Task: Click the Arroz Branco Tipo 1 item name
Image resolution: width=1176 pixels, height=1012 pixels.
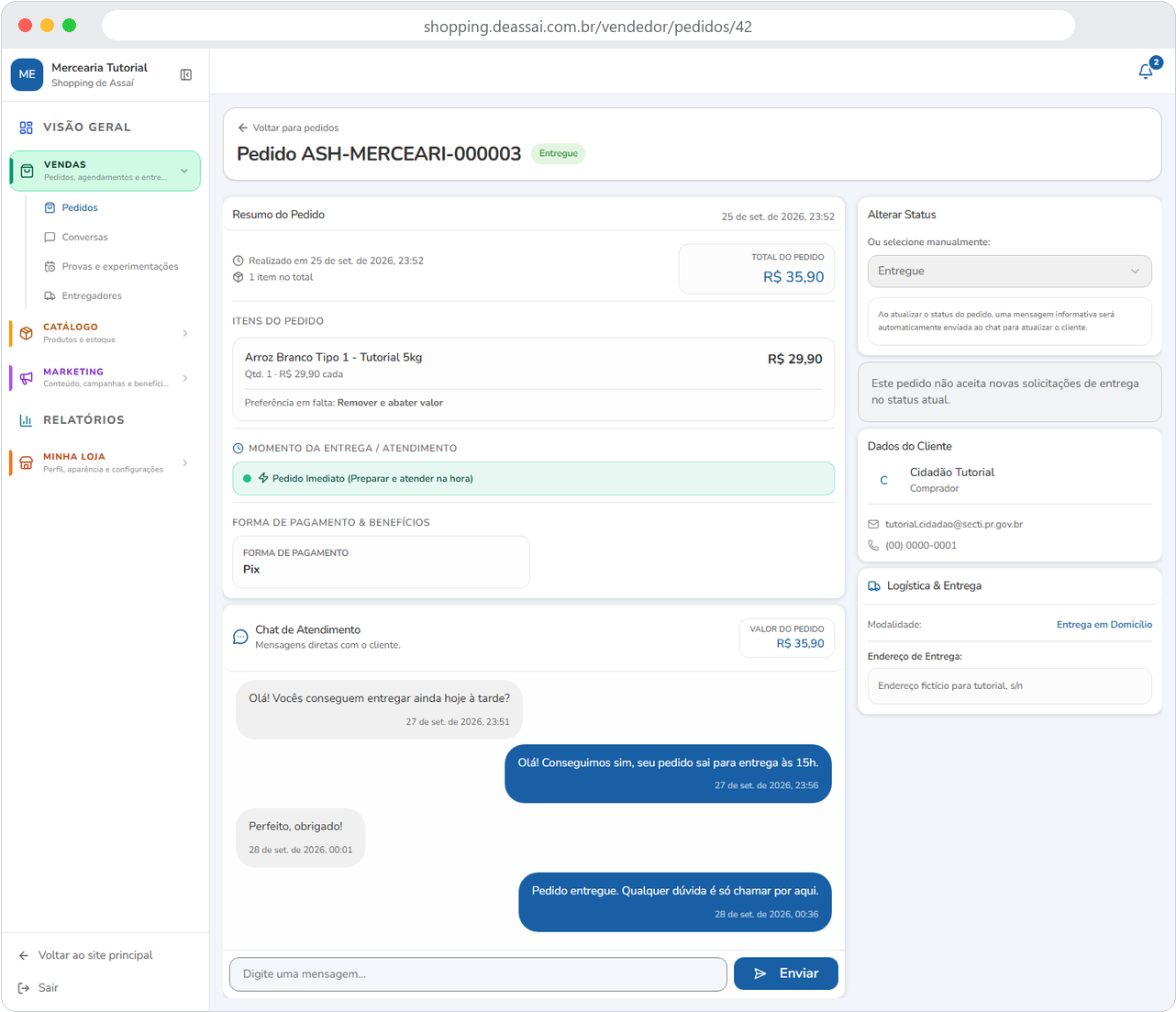Action: coord(334,358)
